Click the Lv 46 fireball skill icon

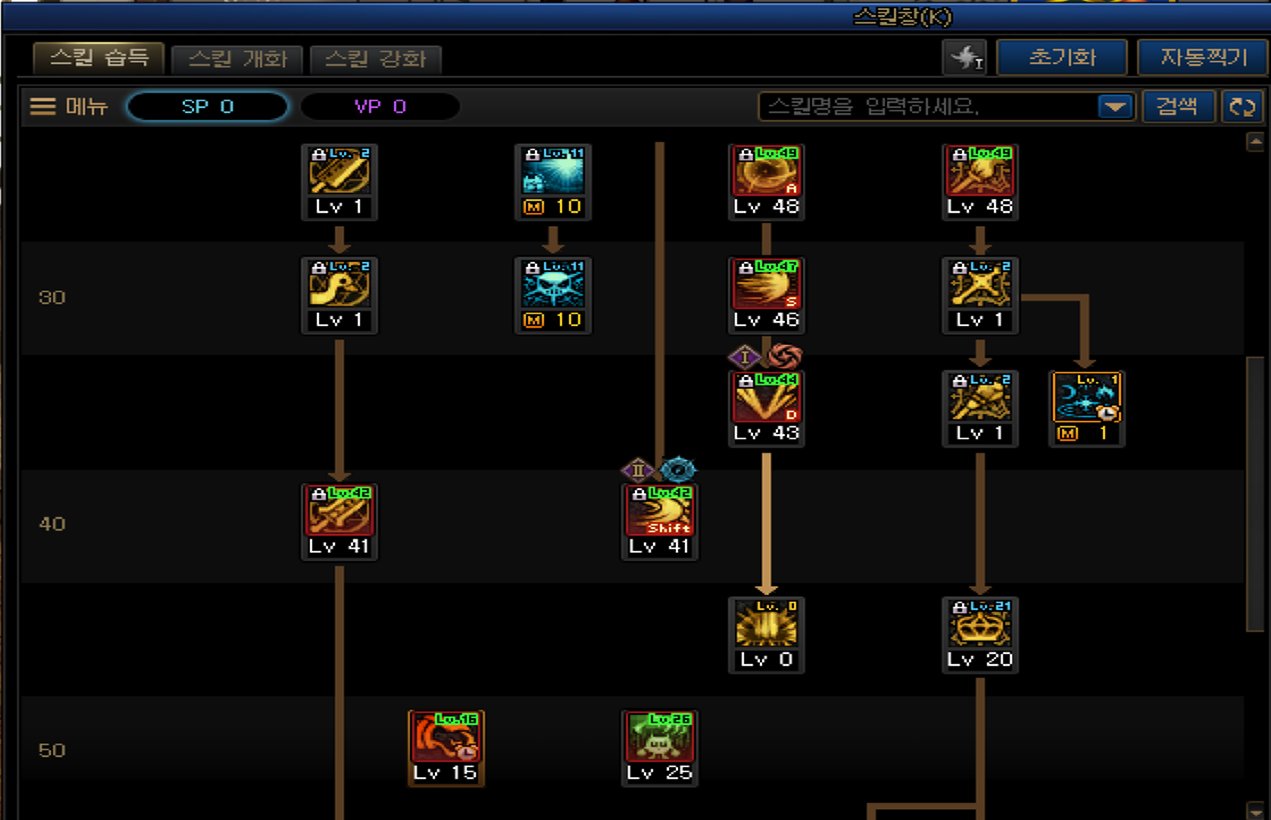[x=766, y=285]
